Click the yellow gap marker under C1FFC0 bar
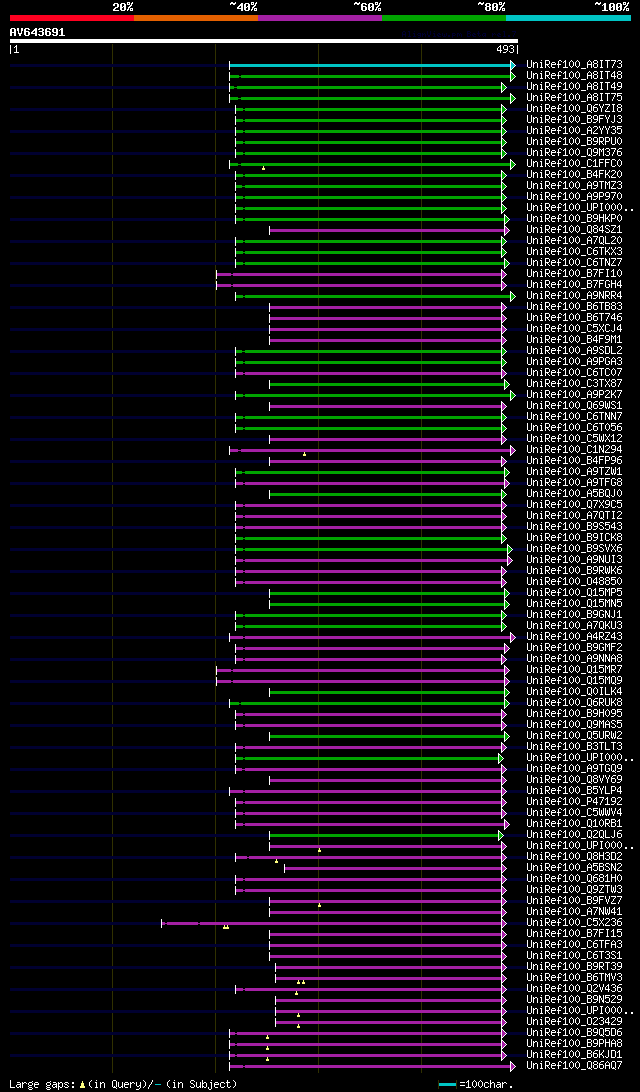Viewport: 640px width, 1092px height. point(263,168)
